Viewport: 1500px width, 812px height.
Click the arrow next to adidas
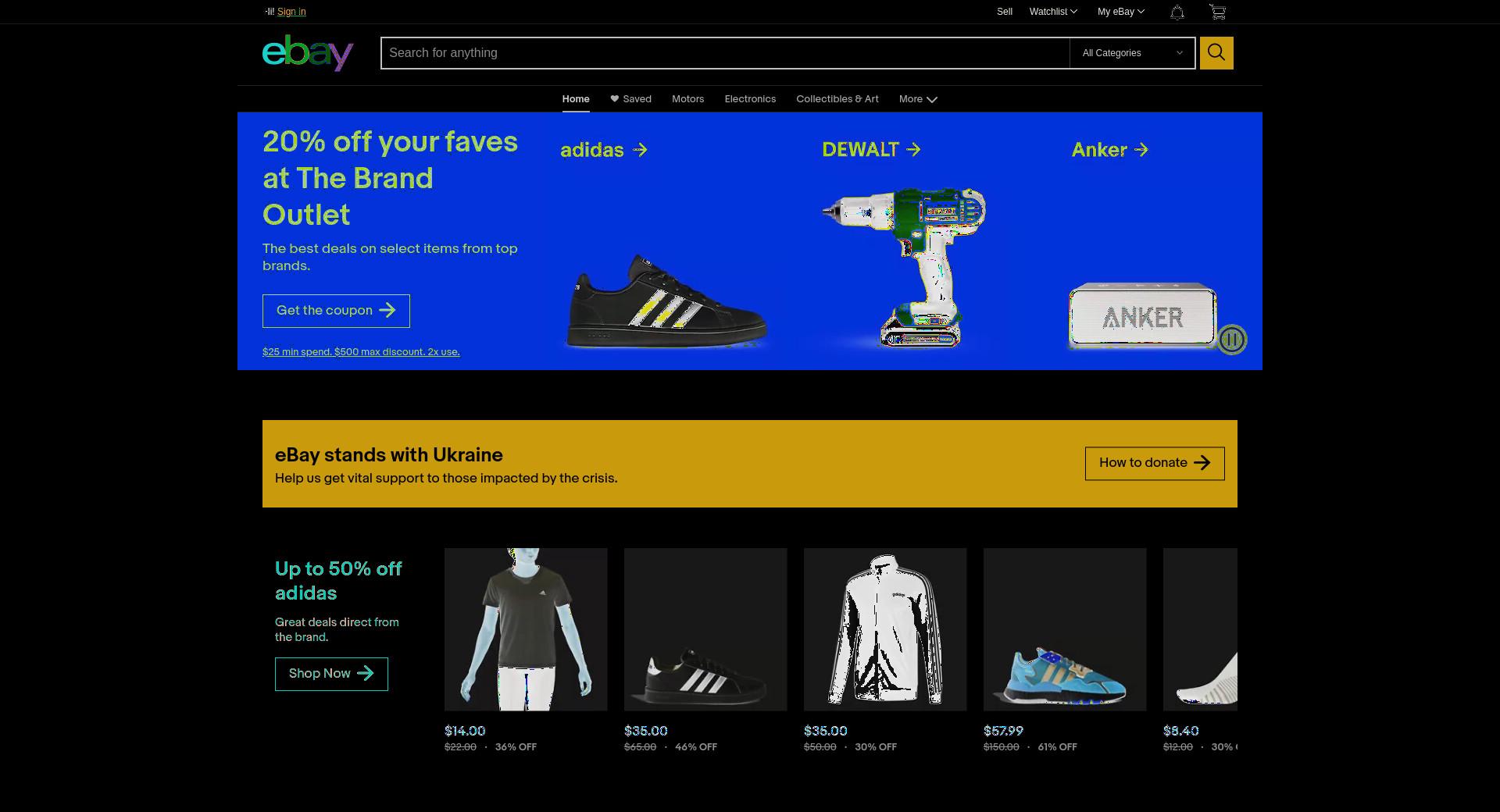click(640, 150)
